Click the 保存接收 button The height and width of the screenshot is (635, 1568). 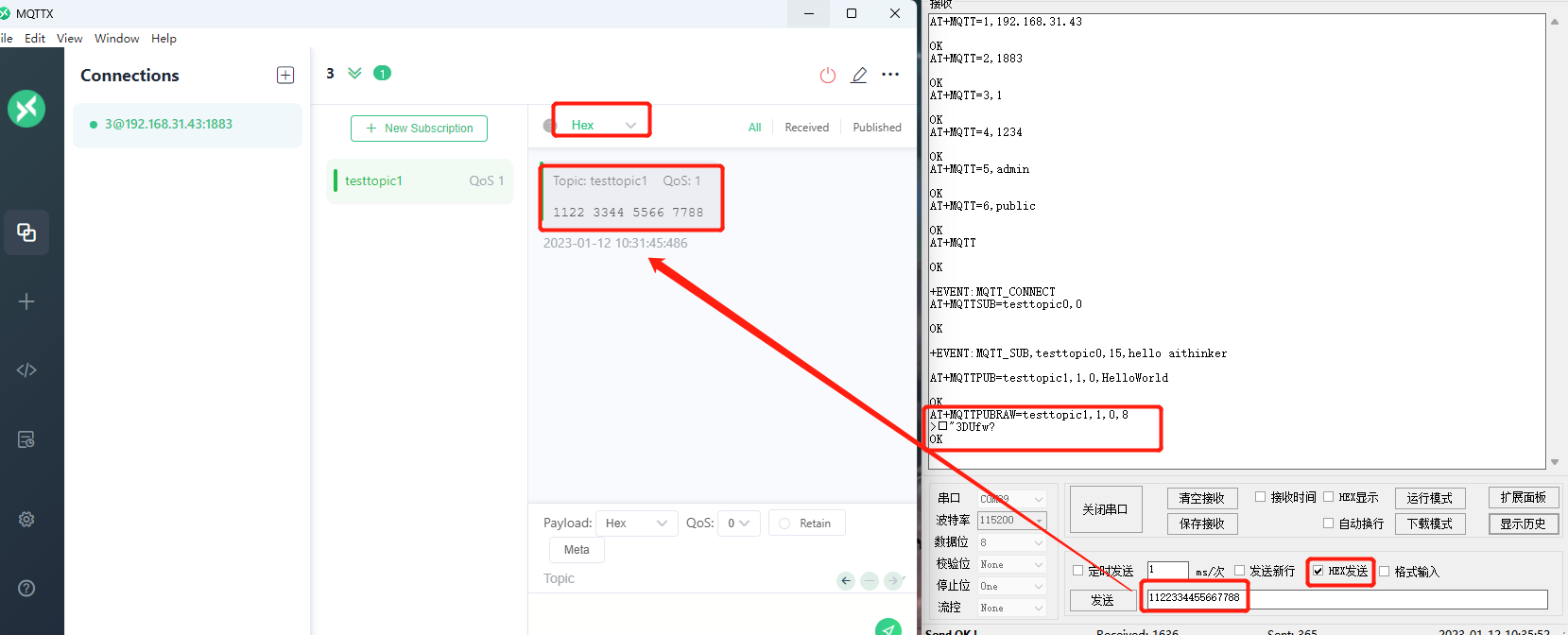[1202, 523]
